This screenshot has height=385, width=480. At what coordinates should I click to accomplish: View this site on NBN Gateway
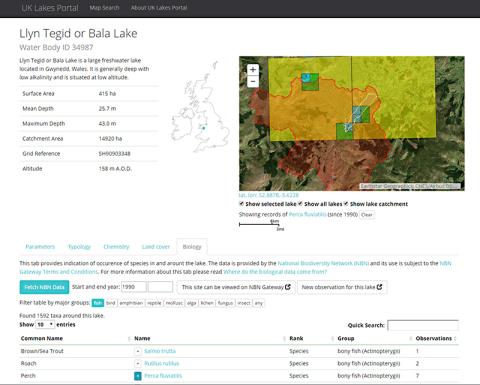[x=236, y=287]
